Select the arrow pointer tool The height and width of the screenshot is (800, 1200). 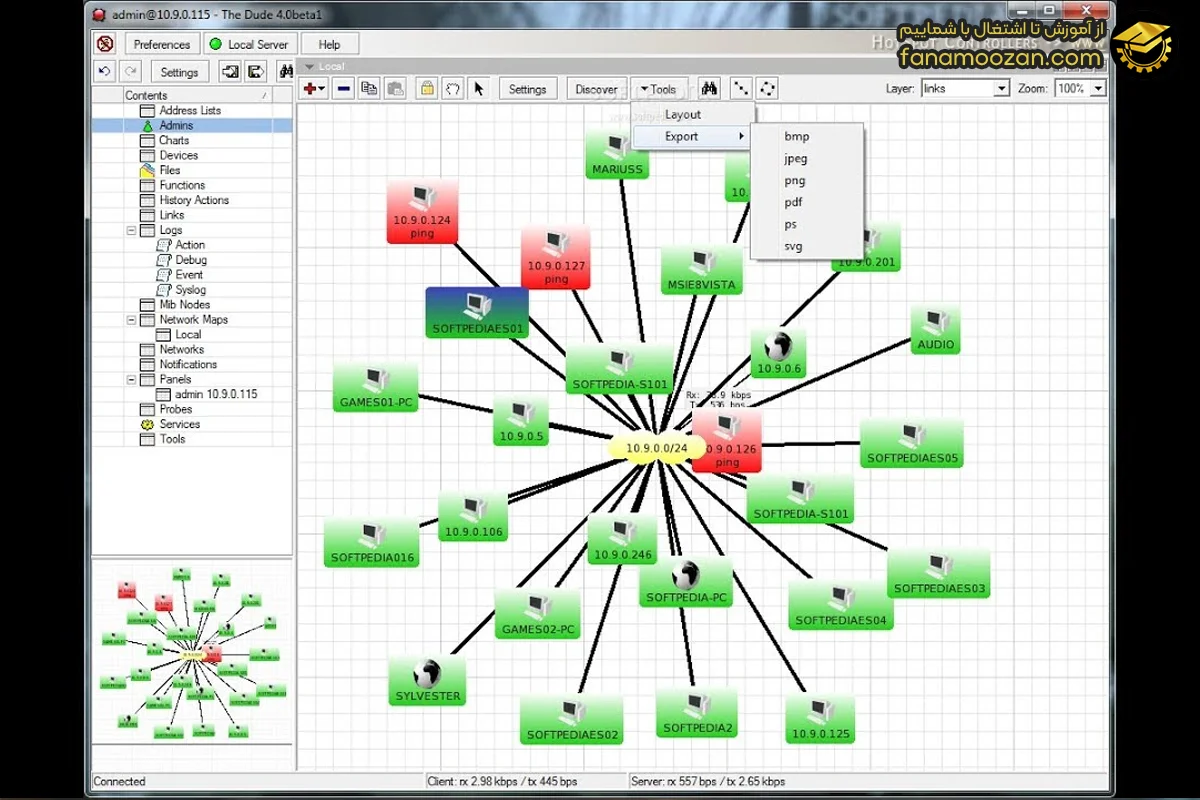click(479, 89)
